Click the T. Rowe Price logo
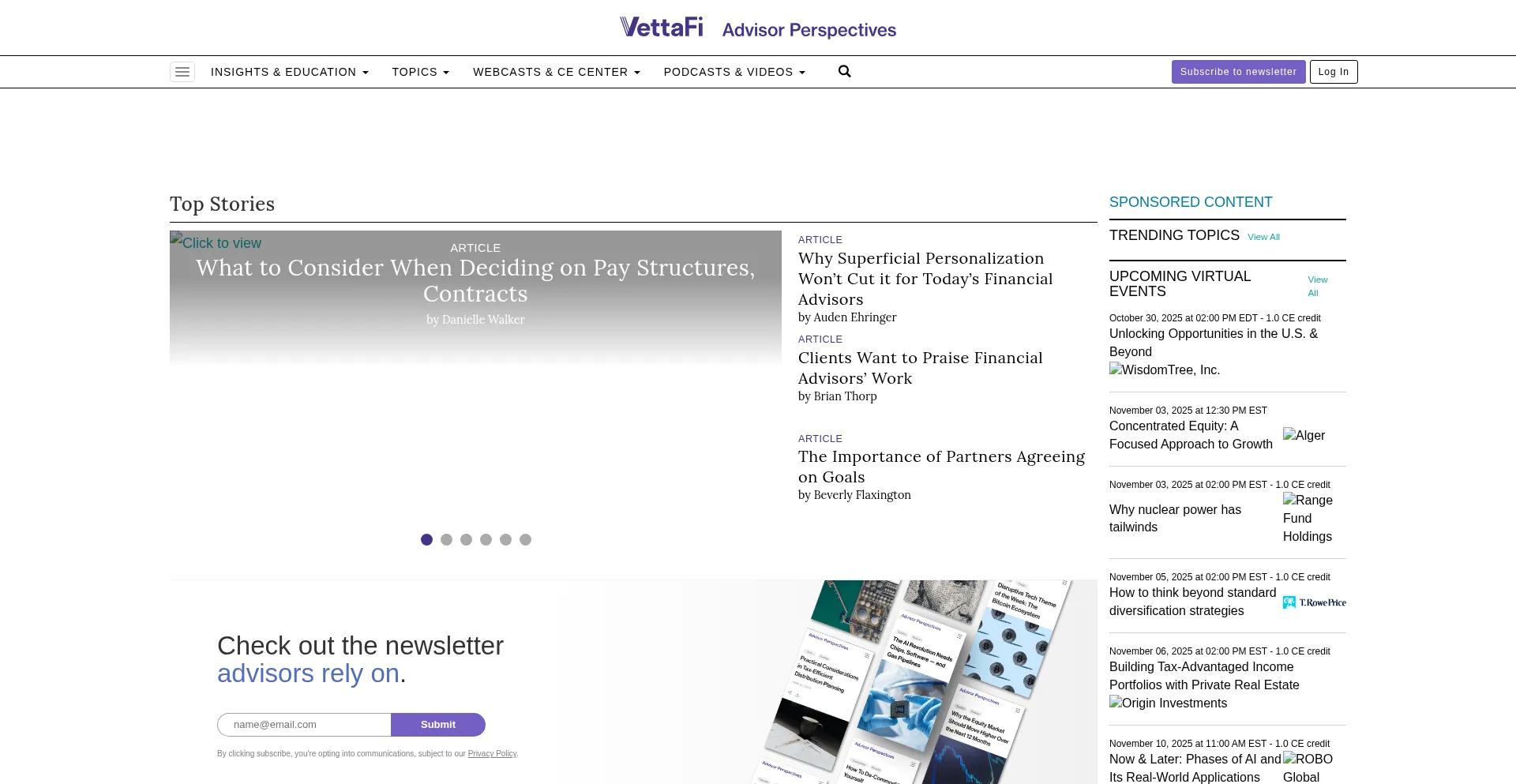This screenshot has height=784, width=1516. [1314, 602]
